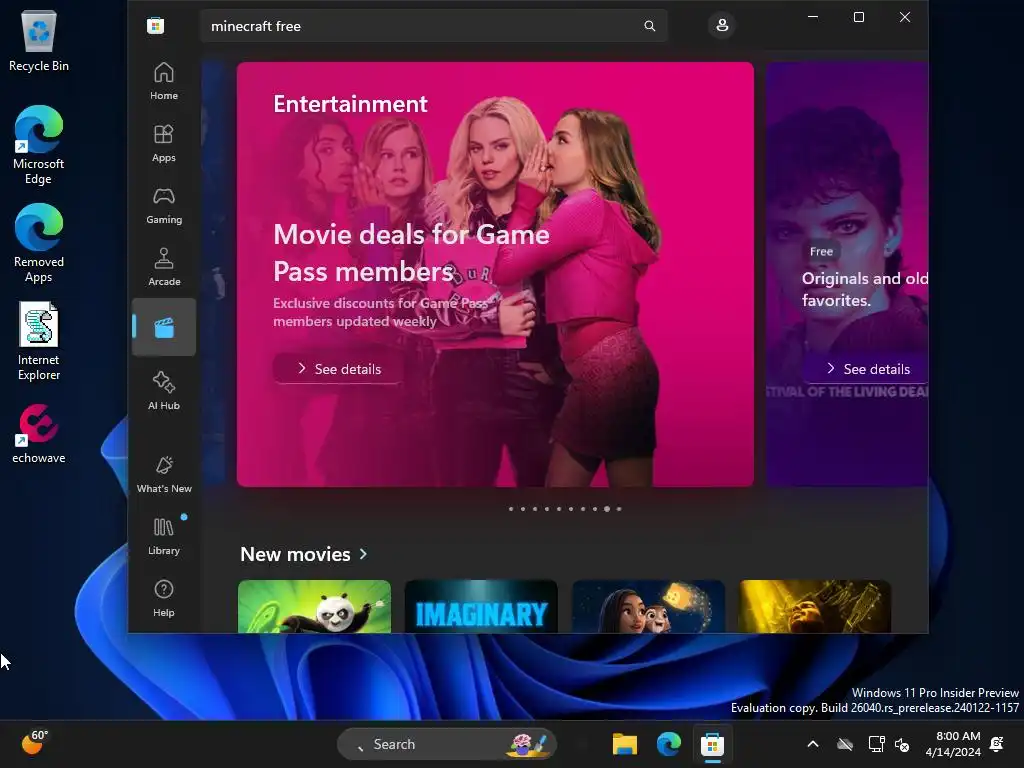This screenshot has width=1024, height=768.
Task: Select the first carousel page dot
Action: [x=511, y=509]
